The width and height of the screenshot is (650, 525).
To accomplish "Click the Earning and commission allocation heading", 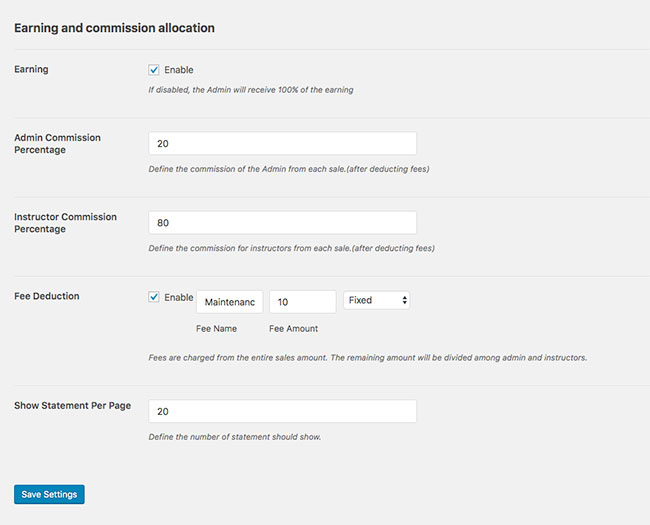I will pos(114,28).
